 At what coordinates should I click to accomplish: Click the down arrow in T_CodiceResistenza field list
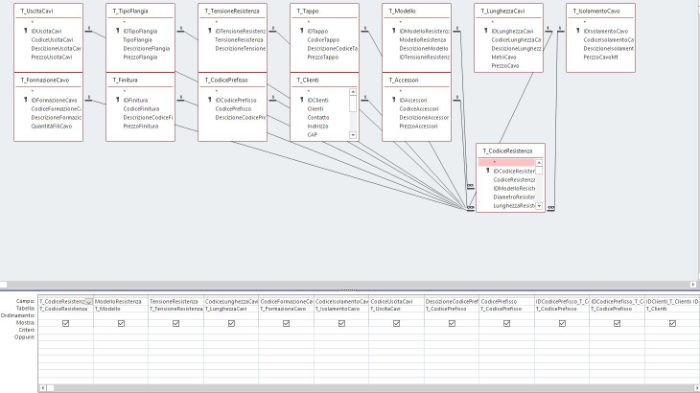tap(539, 206)
